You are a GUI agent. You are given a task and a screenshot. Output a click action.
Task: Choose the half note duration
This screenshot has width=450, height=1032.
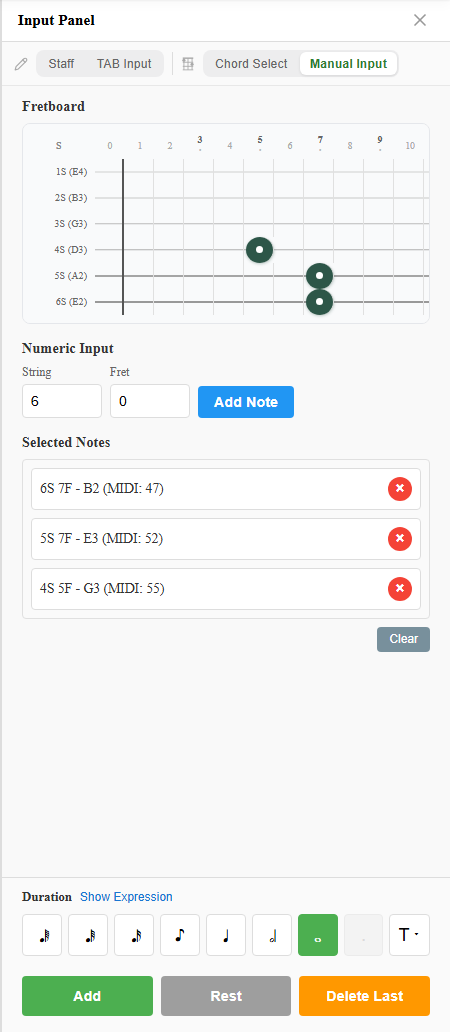(x=272, y=935)
